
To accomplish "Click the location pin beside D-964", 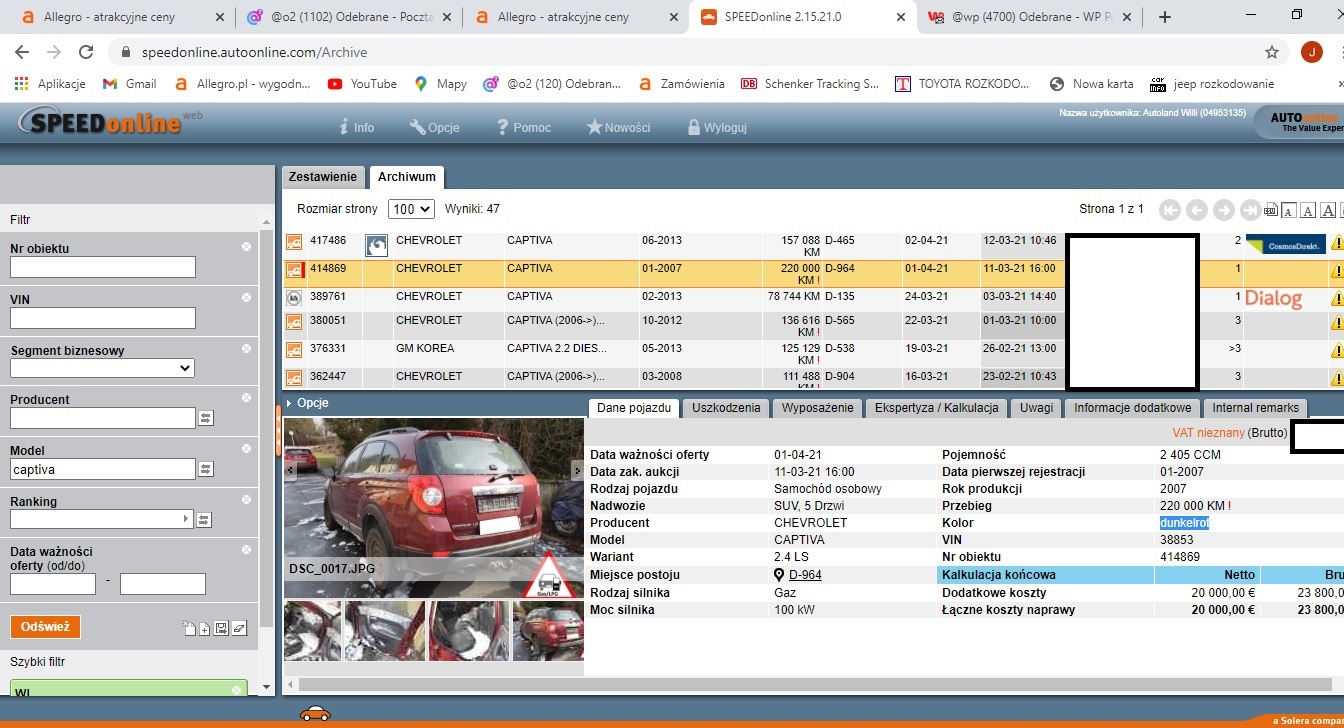I will pos(780,575).
